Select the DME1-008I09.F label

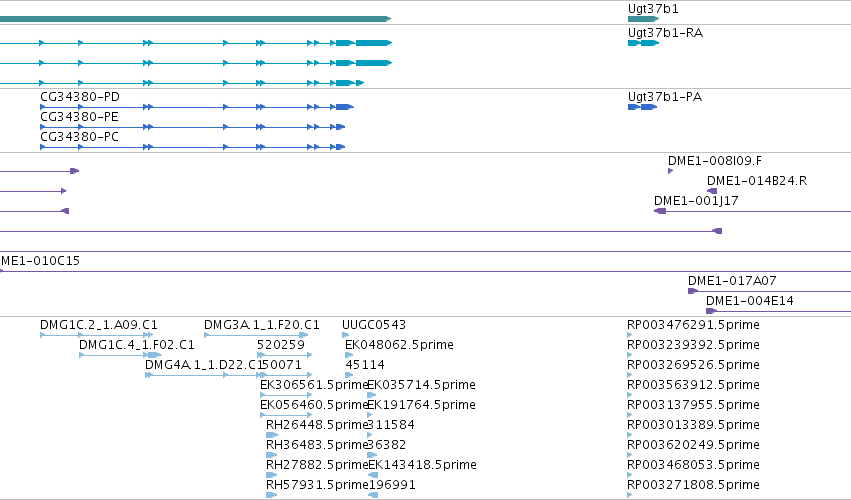714,161
